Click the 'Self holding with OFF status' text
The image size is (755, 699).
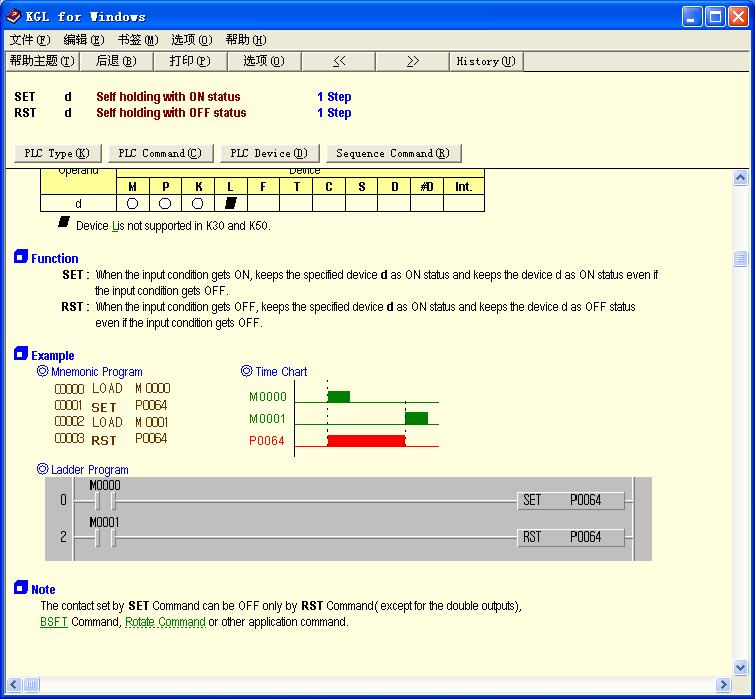(171, 113)
